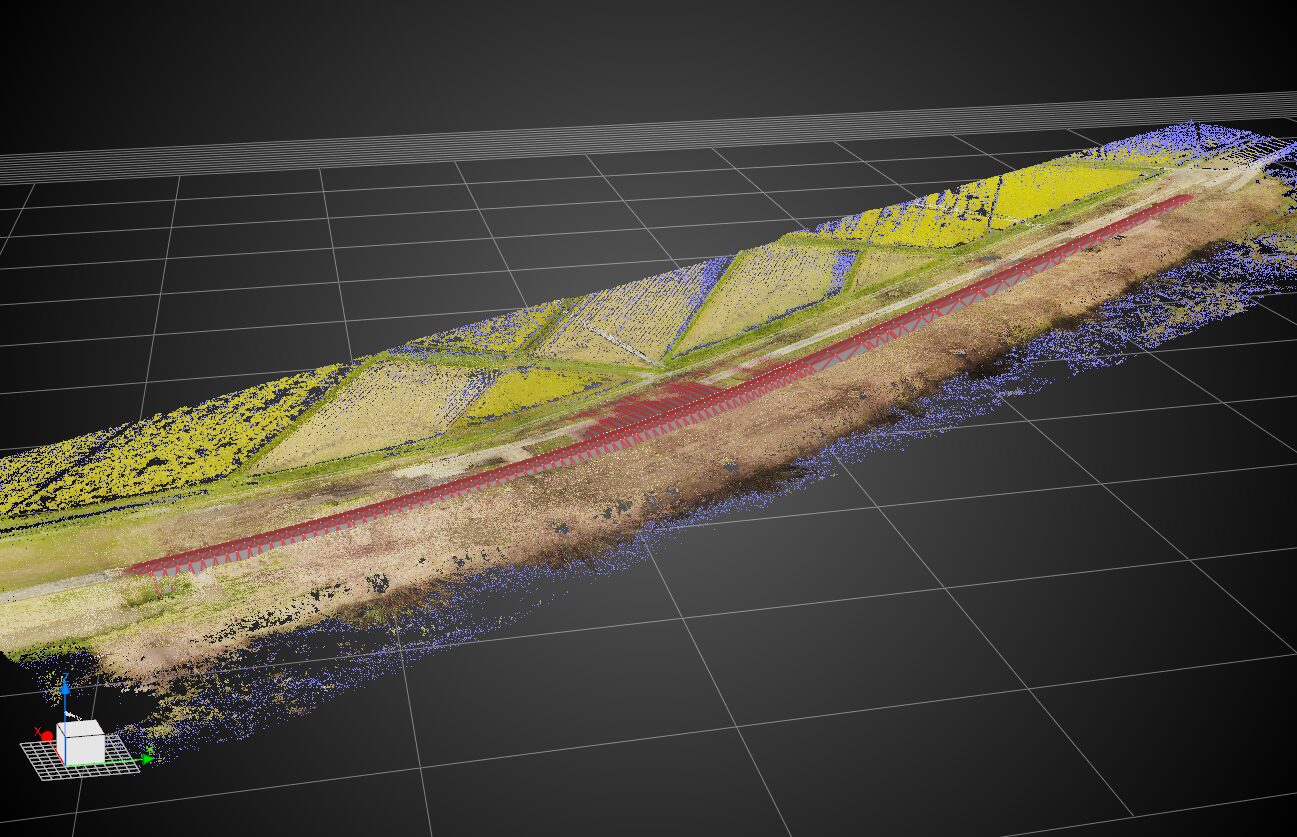Pick the far end of red truss near horizon
This screenshot has height=837, width=1297.
1180,200
